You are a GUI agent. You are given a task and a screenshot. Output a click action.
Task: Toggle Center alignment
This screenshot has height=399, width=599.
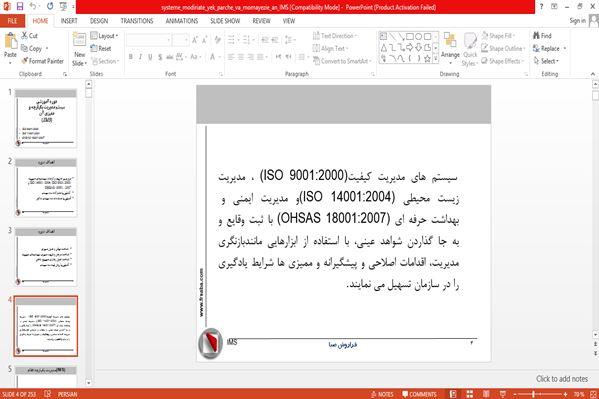point(241,57)
